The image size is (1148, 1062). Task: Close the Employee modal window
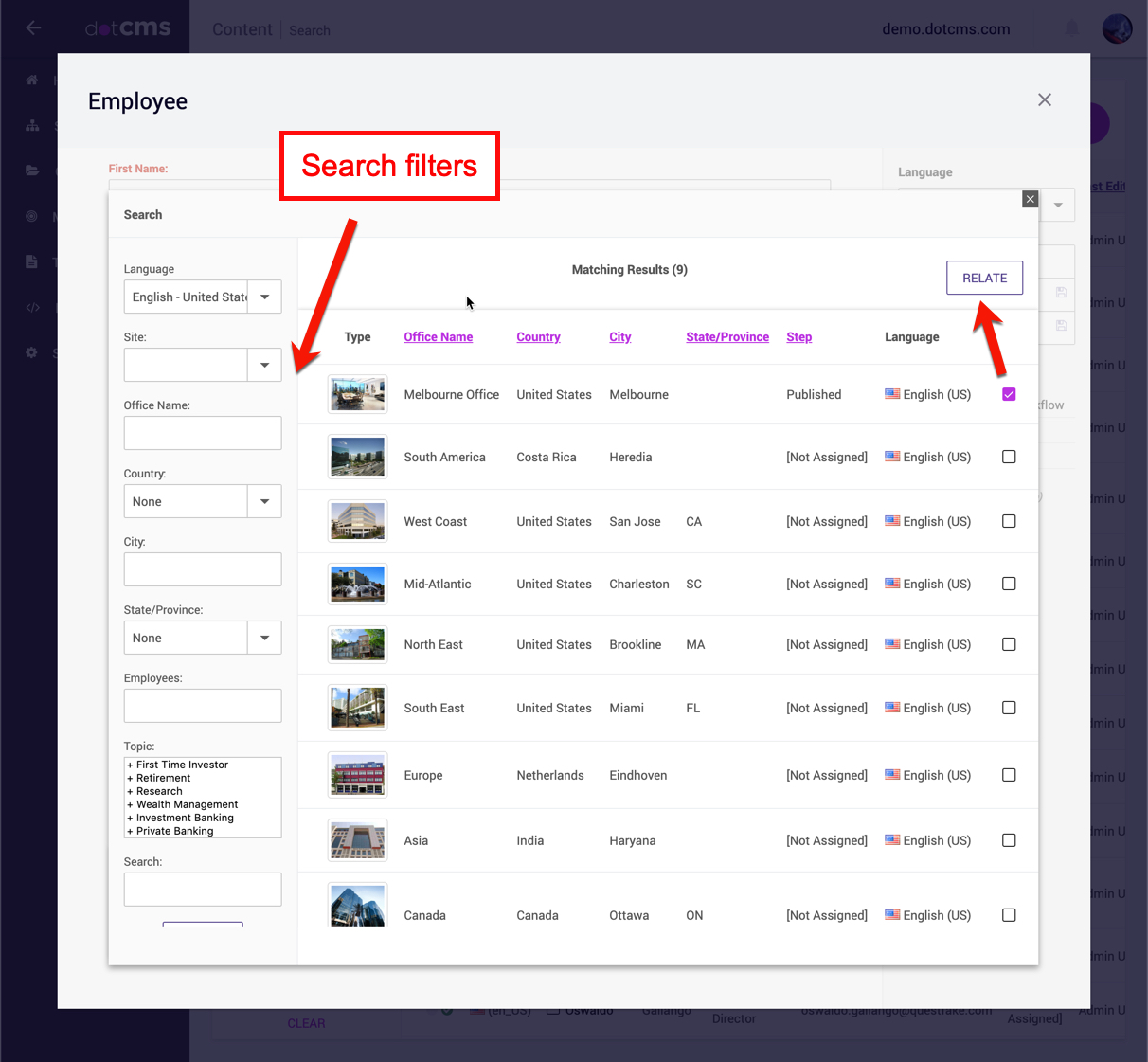tap(1044, 100)
